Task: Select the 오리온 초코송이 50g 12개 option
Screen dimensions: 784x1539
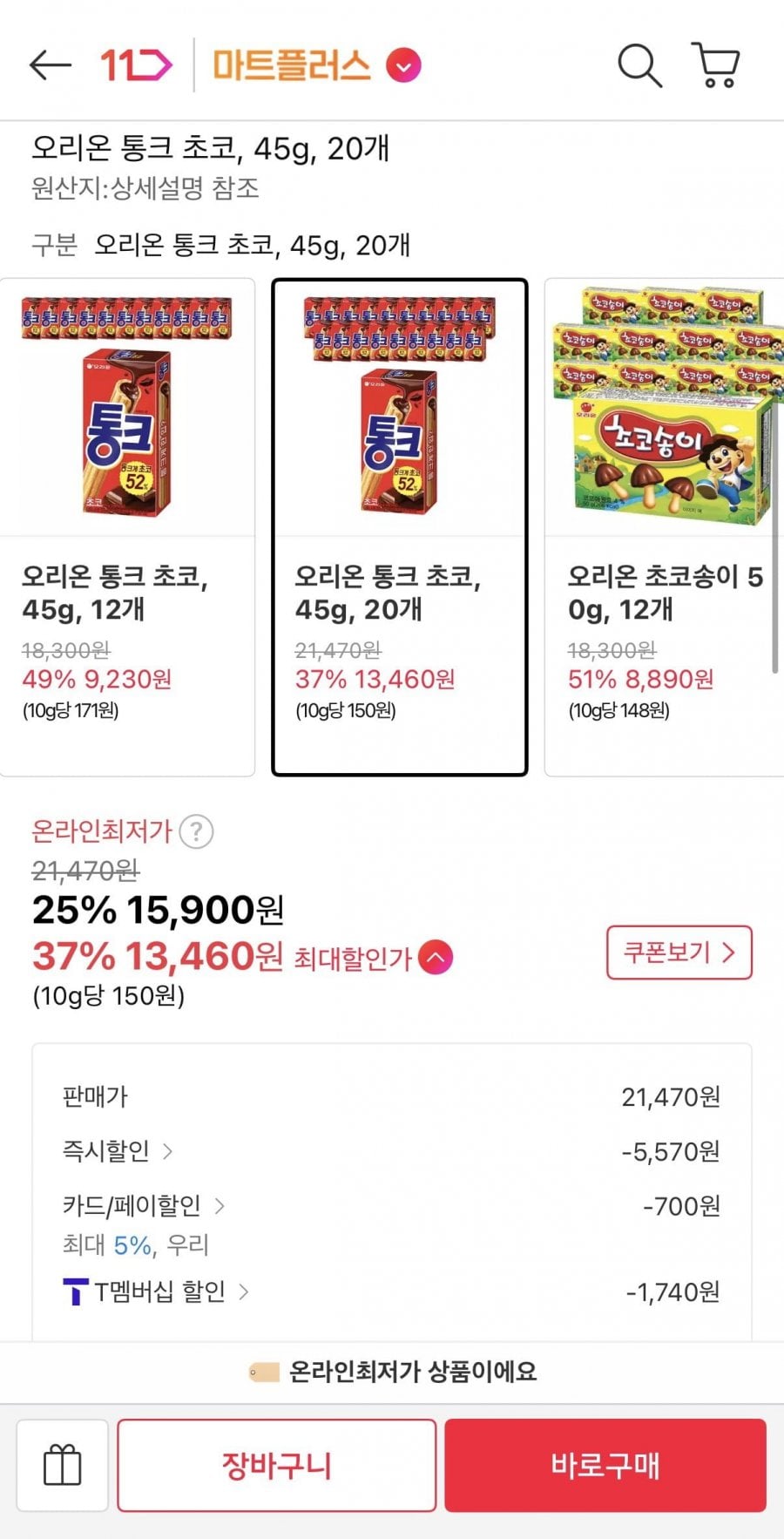Action: 664,526
